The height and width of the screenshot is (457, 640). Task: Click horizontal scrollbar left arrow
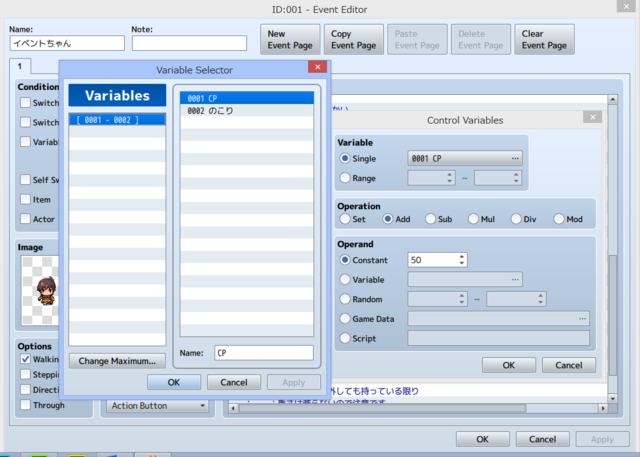(x=233, y=408)
